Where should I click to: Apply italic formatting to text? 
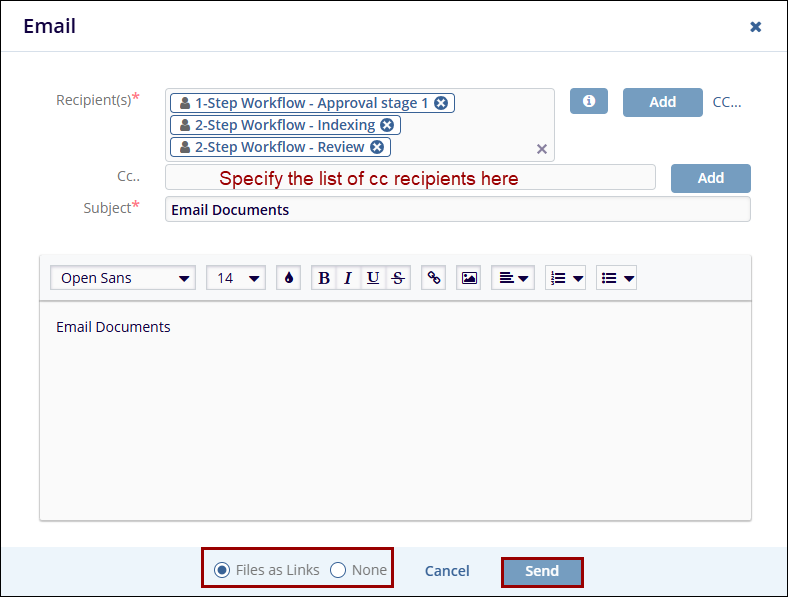tap(348, 278)
